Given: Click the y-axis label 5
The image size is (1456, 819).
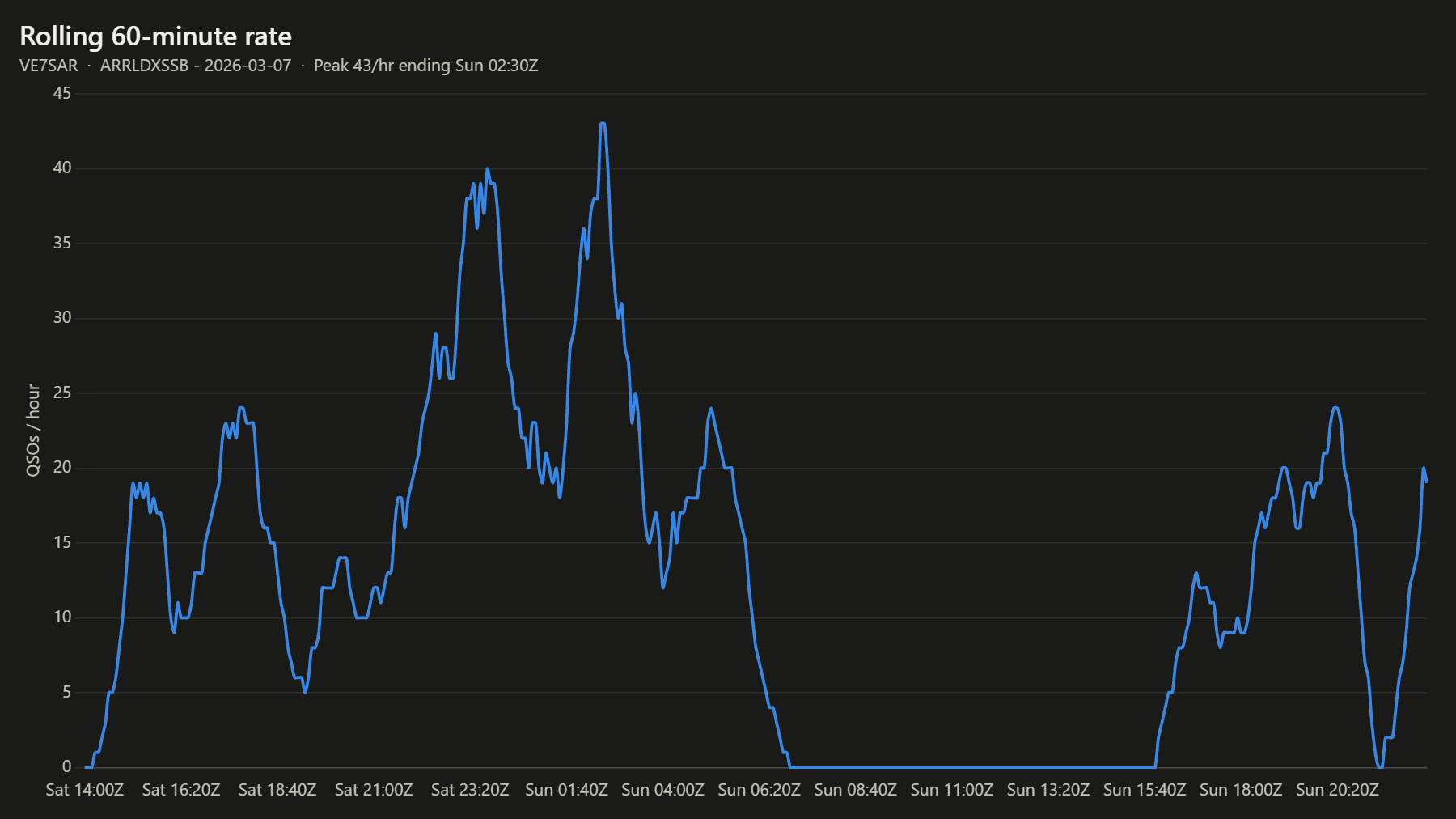Looking at the screenshot, I should click(67, 692).
